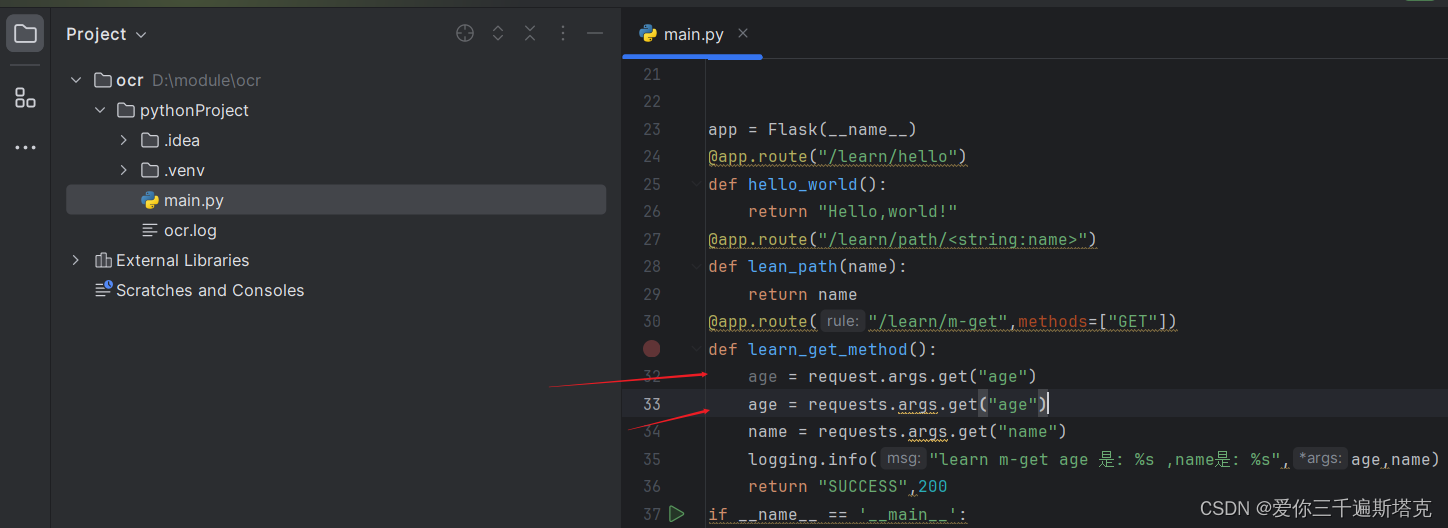Open Project panel options menu

(563, 34)
